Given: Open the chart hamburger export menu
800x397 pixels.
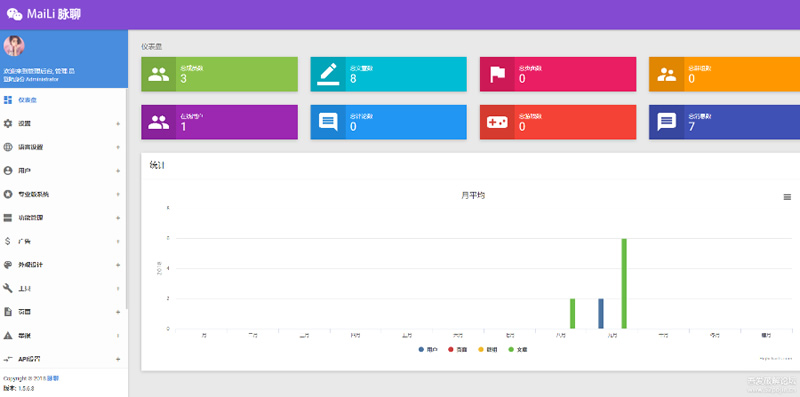Looking at the screenshot, I should pos(787,197).
